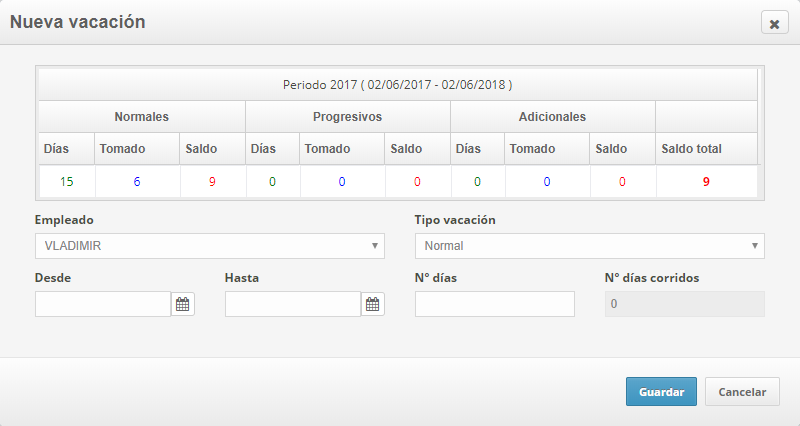Click the Periodo 2017 header text
The image size is (800, 426).
click(x=397, y=85)
